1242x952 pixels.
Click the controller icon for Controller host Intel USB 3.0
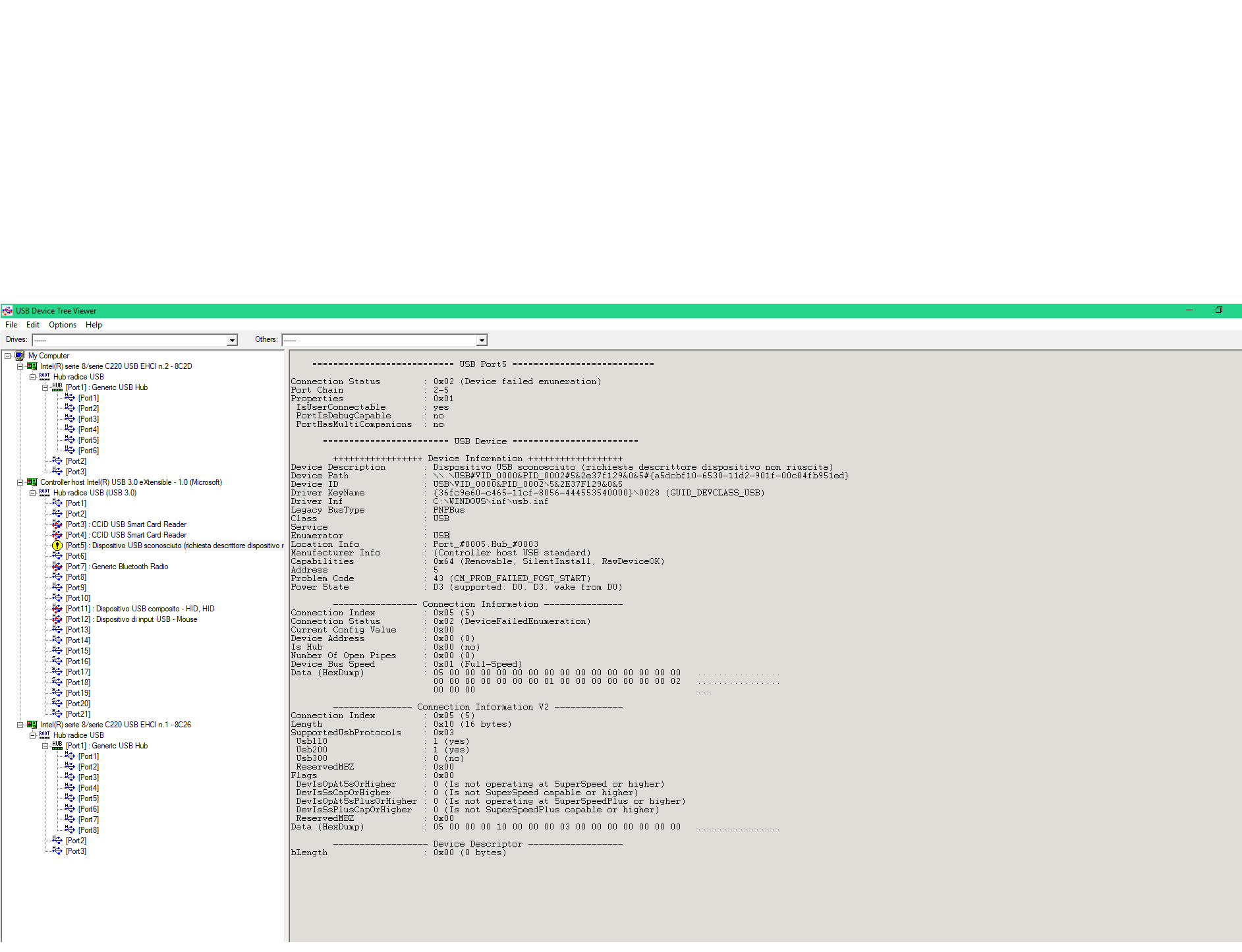click(x=32, y=482)
